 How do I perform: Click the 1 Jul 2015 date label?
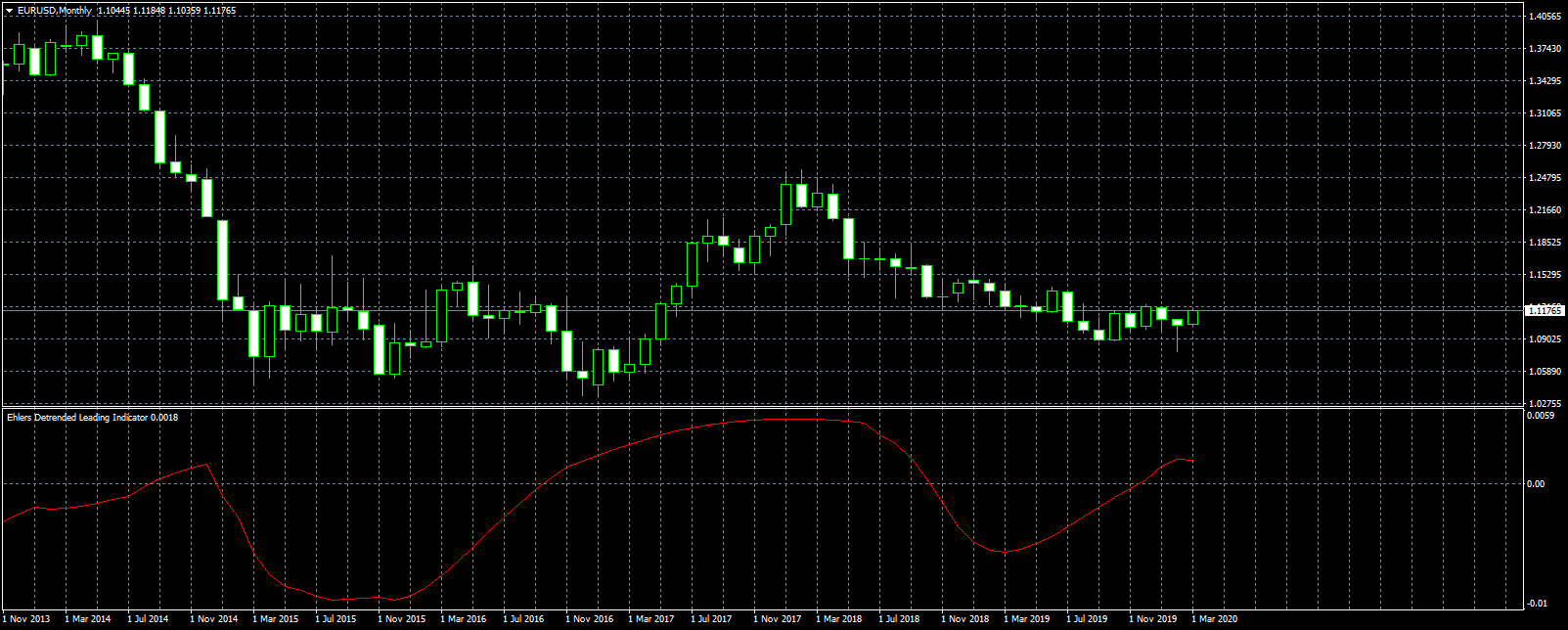pyautogui.click(x=336, y=619)
